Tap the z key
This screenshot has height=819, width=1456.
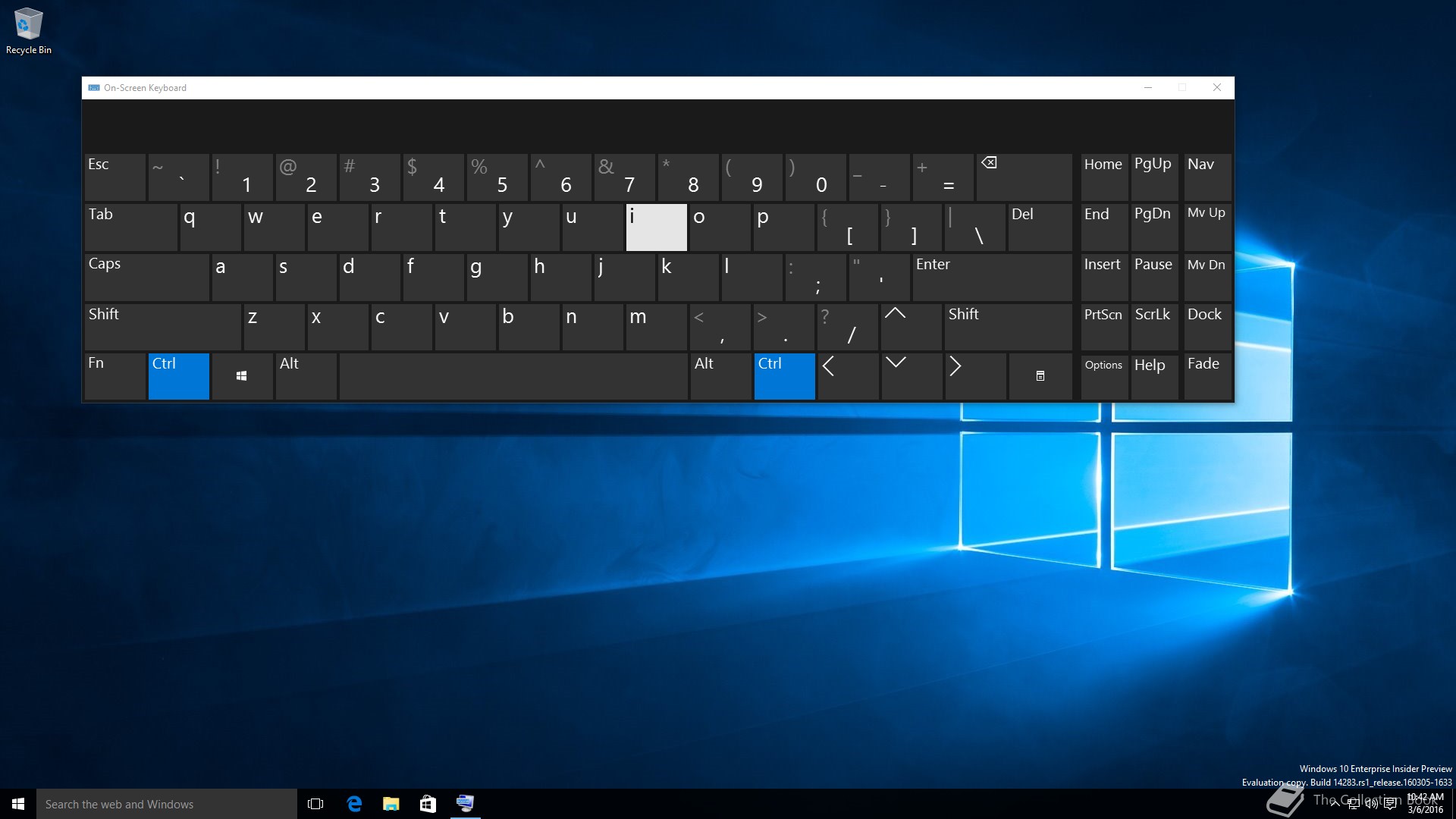tap(275, 327)
